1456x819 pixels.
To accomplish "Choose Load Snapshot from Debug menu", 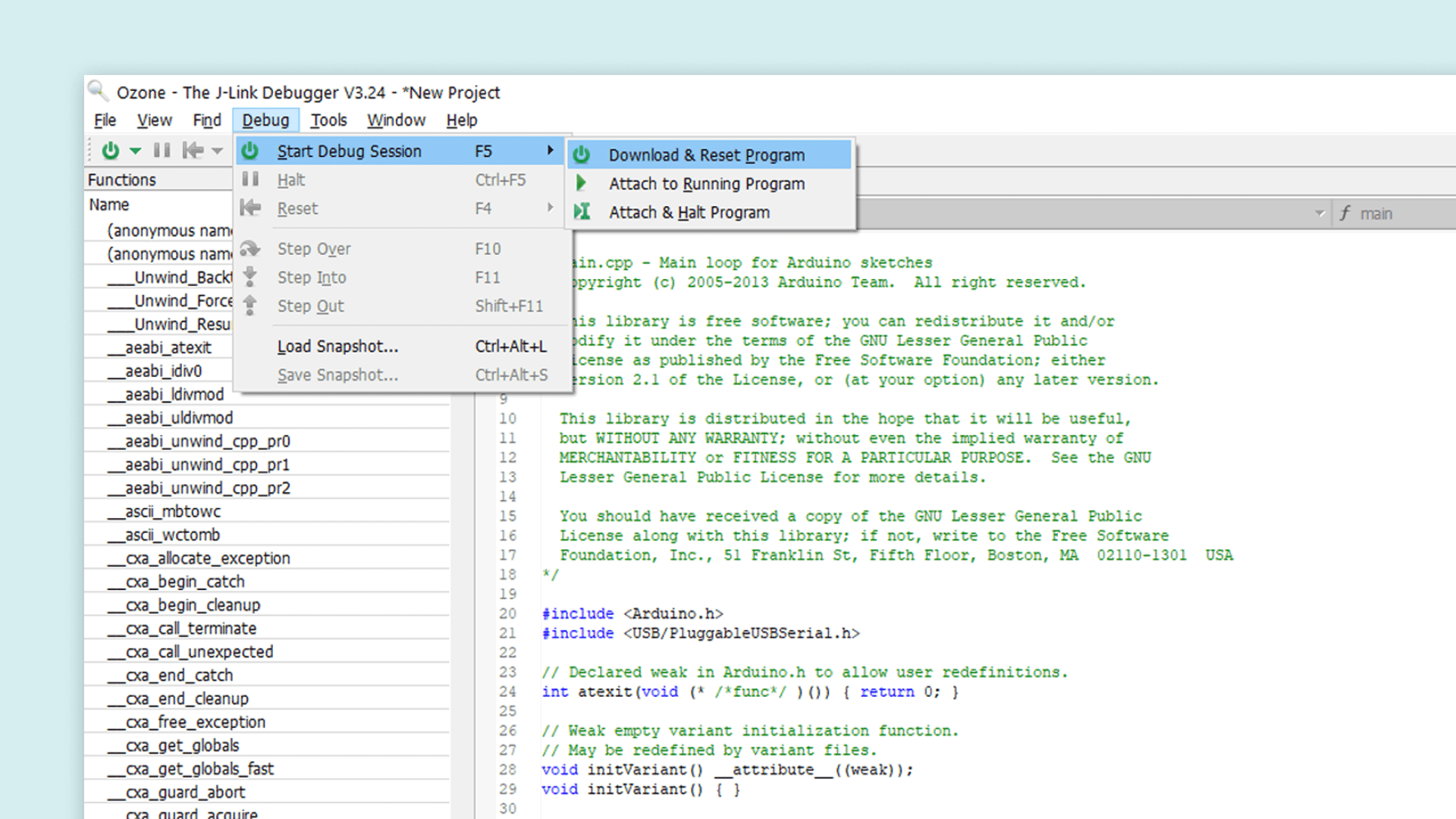I will 337,347.
